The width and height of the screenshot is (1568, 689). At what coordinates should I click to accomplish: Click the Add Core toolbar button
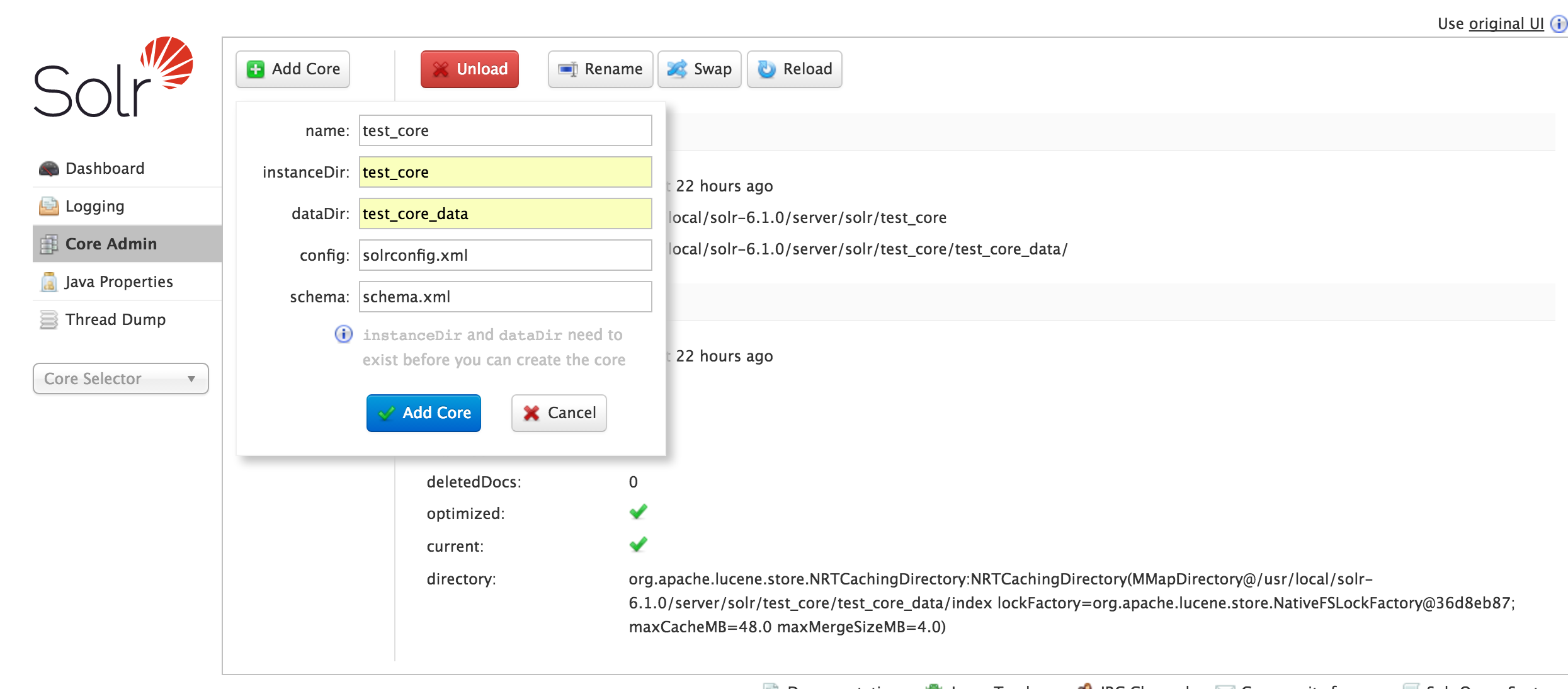coord(293,69)
